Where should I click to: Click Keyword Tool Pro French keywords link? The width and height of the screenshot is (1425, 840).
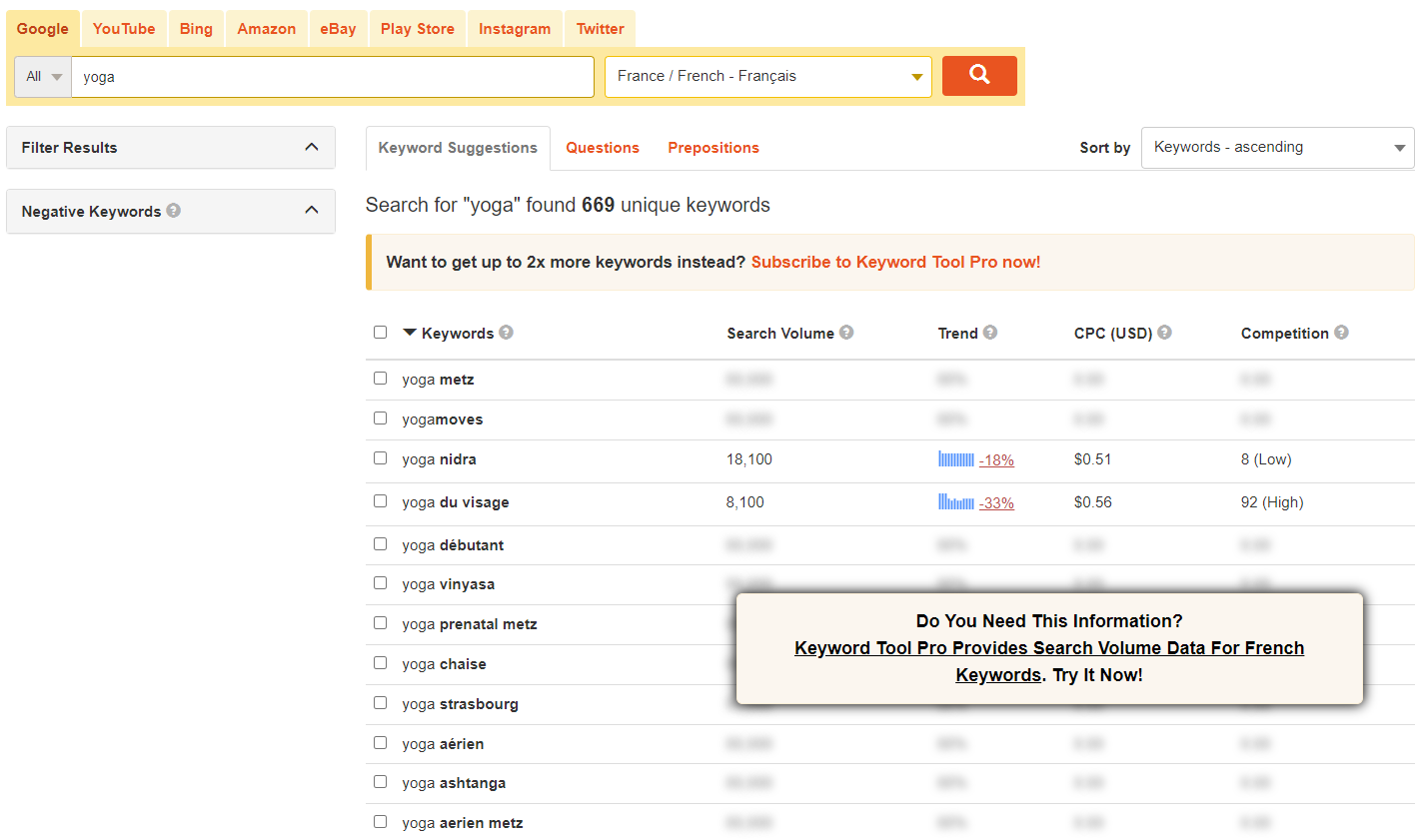(1049, 661)
